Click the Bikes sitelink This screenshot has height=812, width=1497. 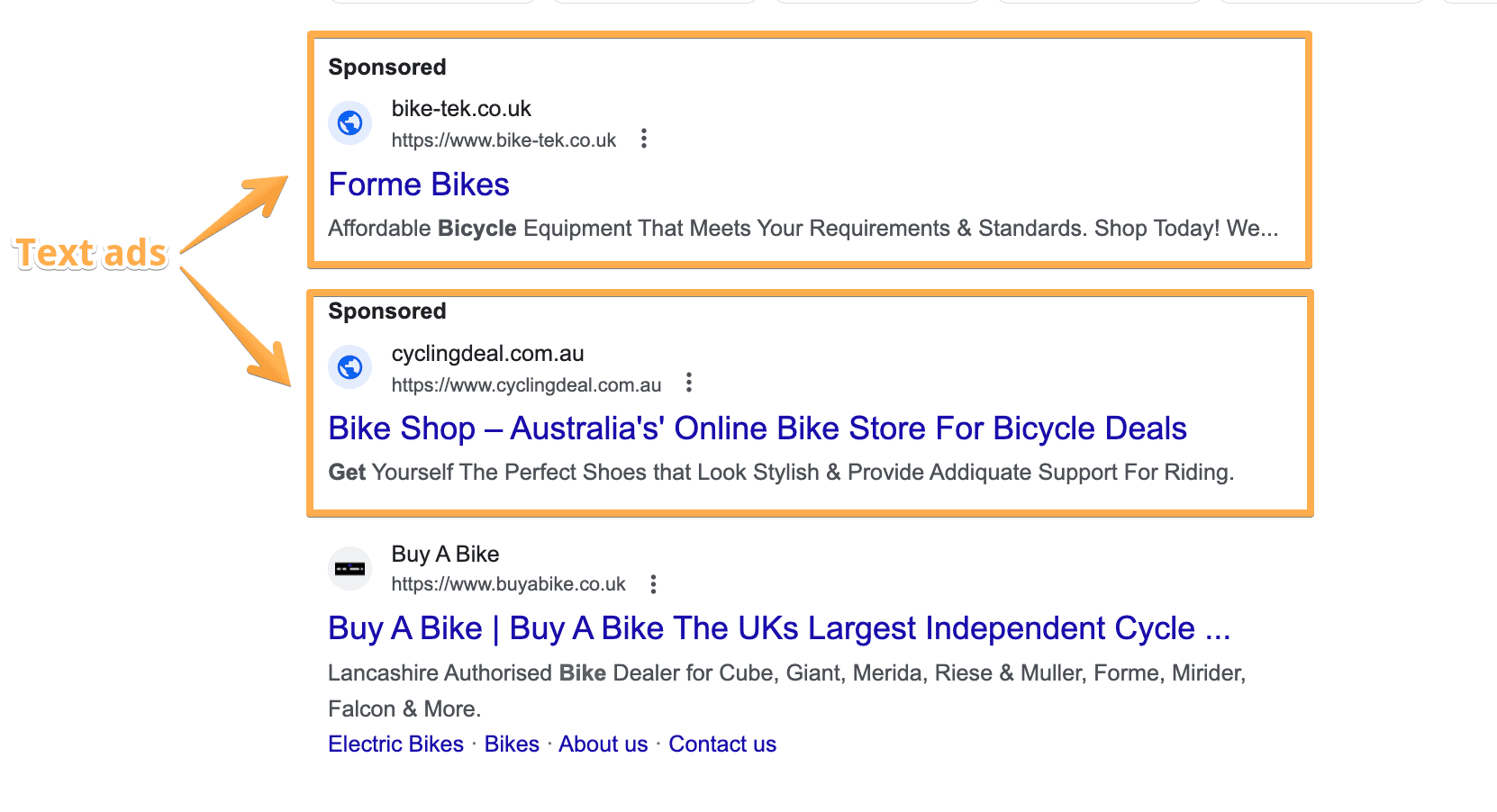point(511,744)
